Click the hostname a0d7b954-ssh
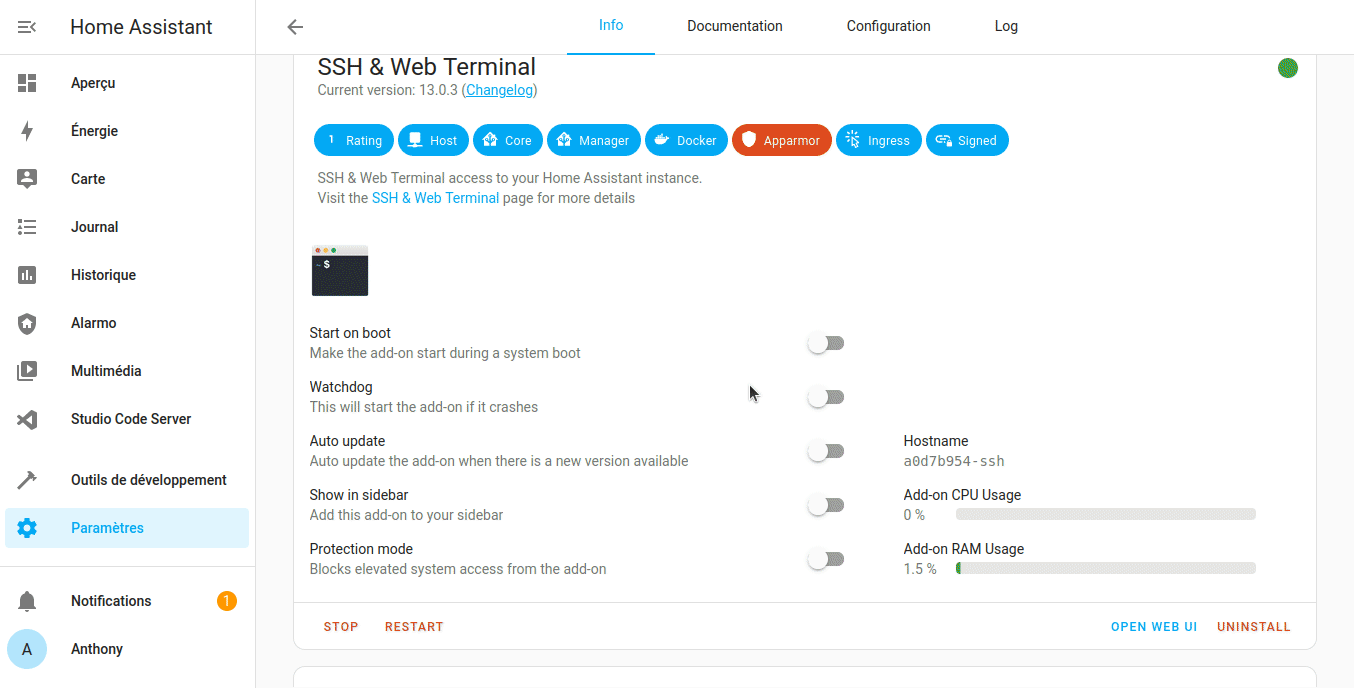 click(x=954, y=461)
